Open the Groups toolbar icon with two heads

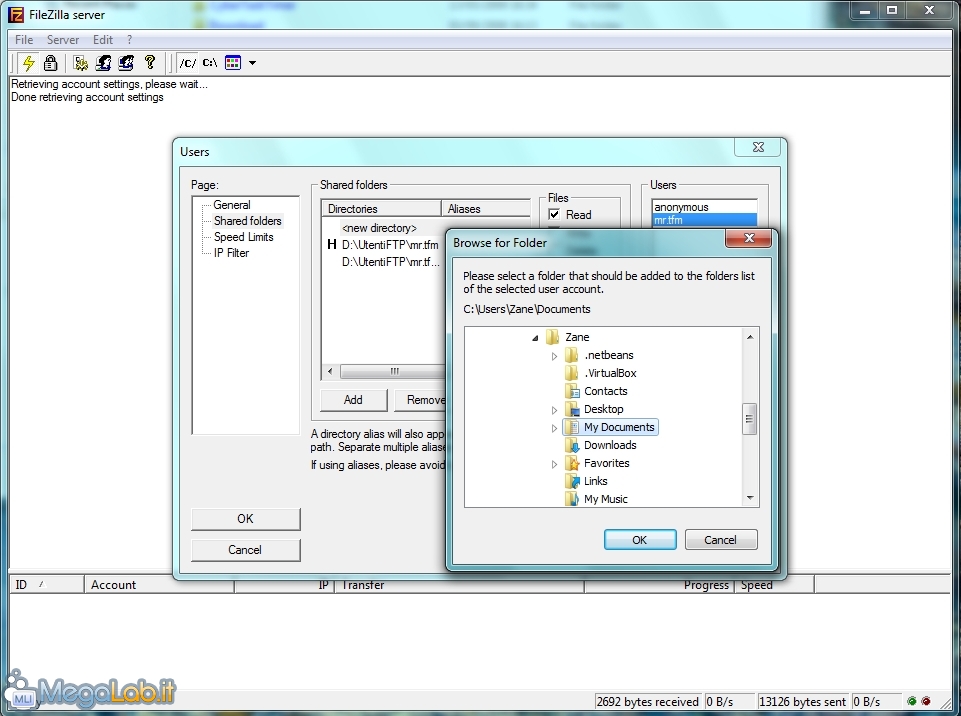(126, 63)
